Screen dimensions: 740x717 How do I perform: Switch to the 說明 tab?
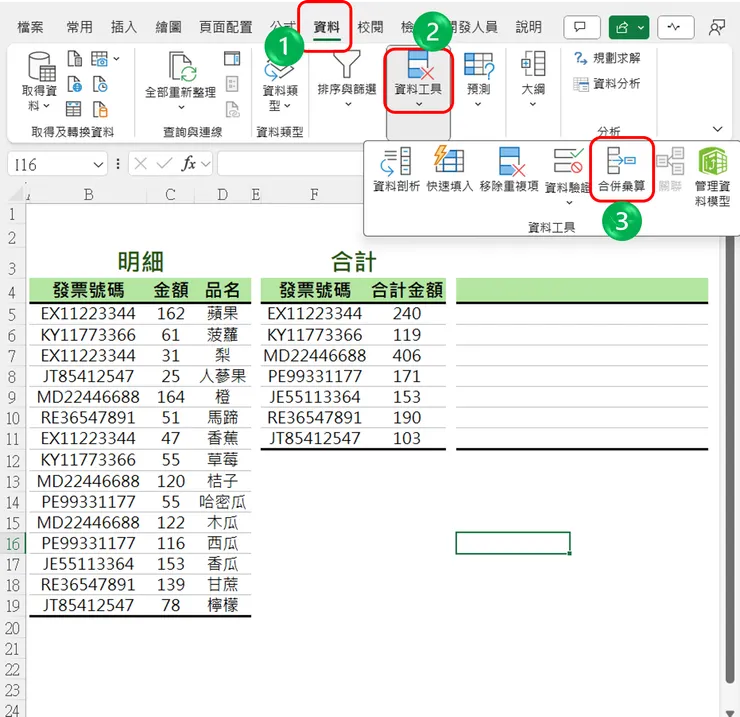[529, 27]
